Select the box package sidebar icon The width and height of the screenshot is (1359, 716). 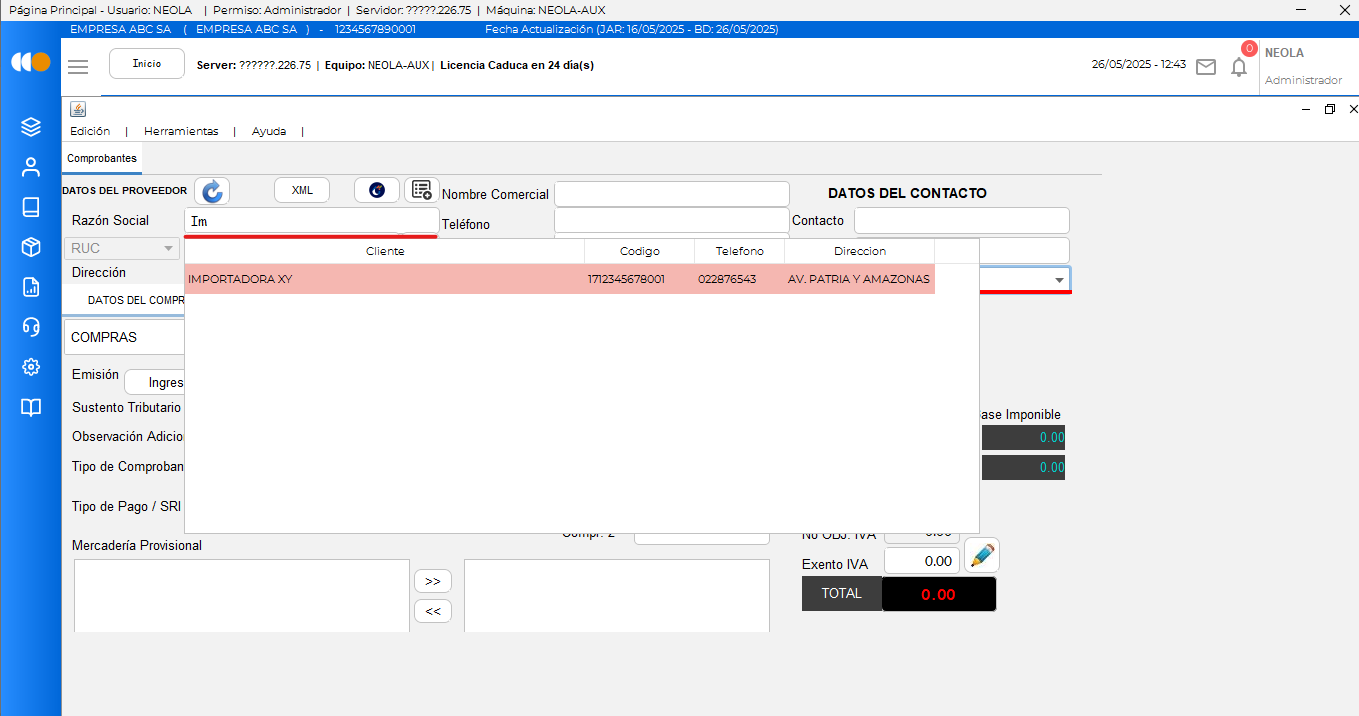(31, 247)
